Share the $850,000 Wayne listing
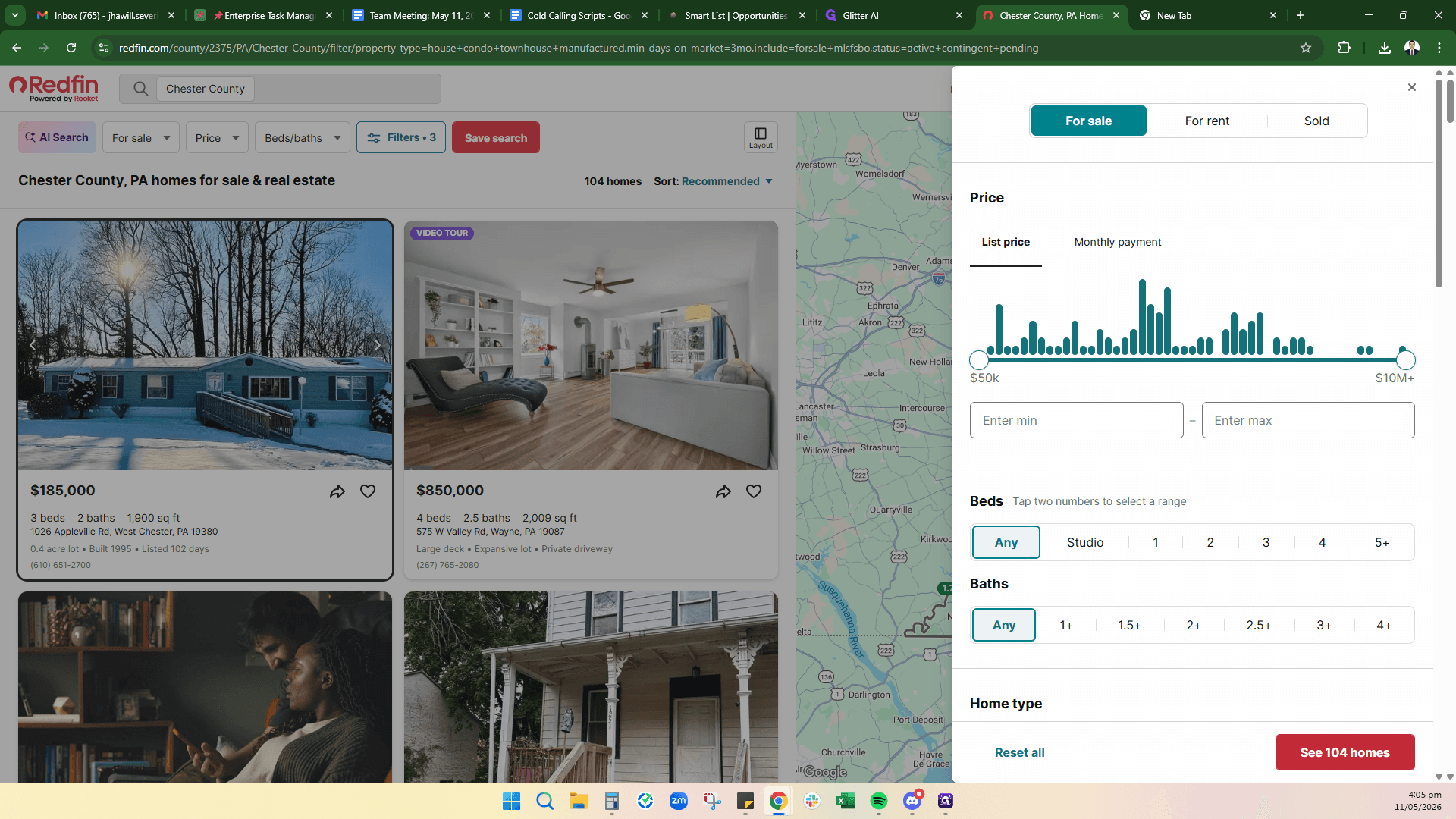Viewport: 1456px width, 819px height. [723, 491]
